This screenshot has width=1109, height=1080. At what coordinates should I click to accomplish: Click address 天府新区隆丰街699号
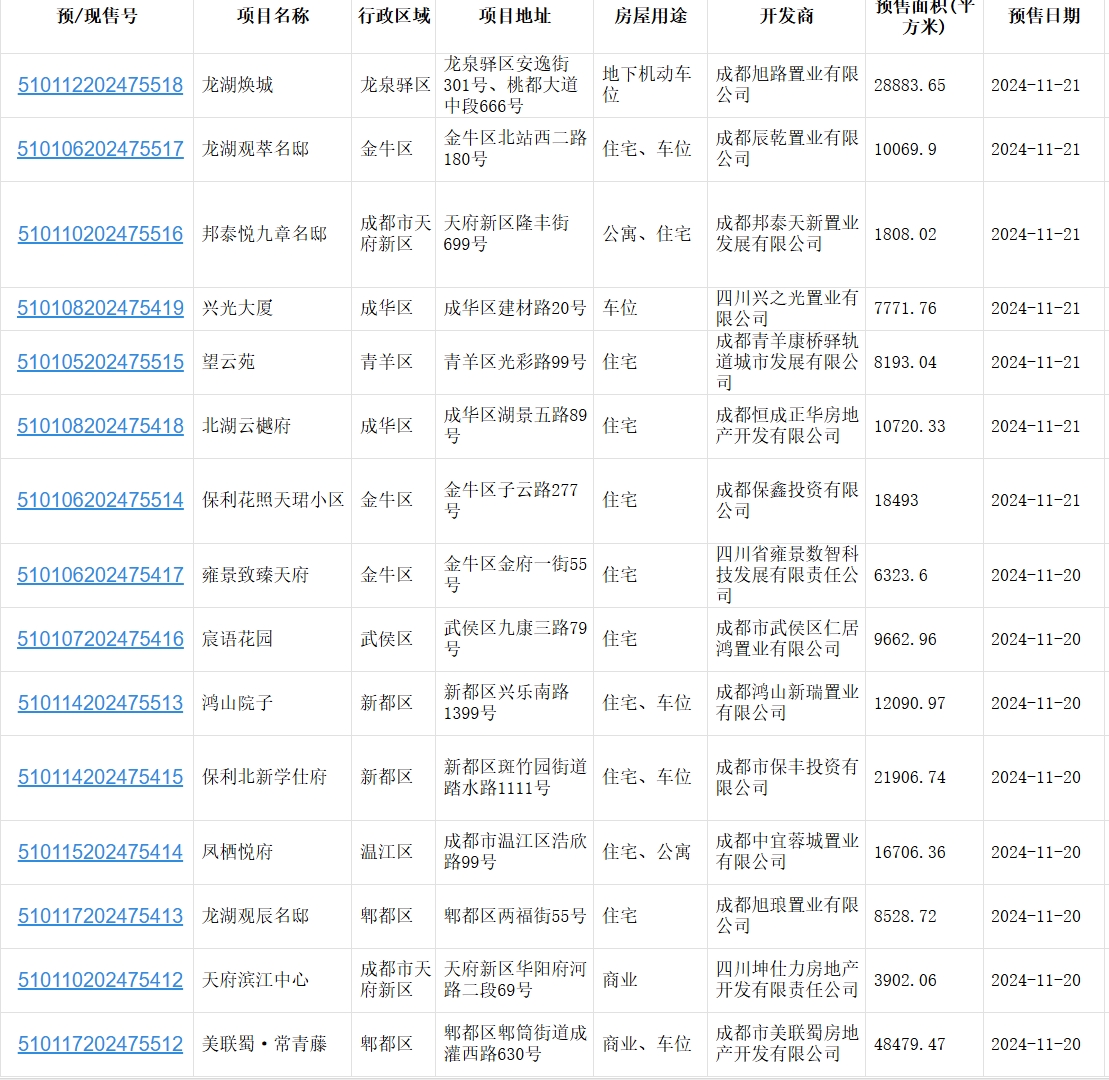tap(506, 233)
